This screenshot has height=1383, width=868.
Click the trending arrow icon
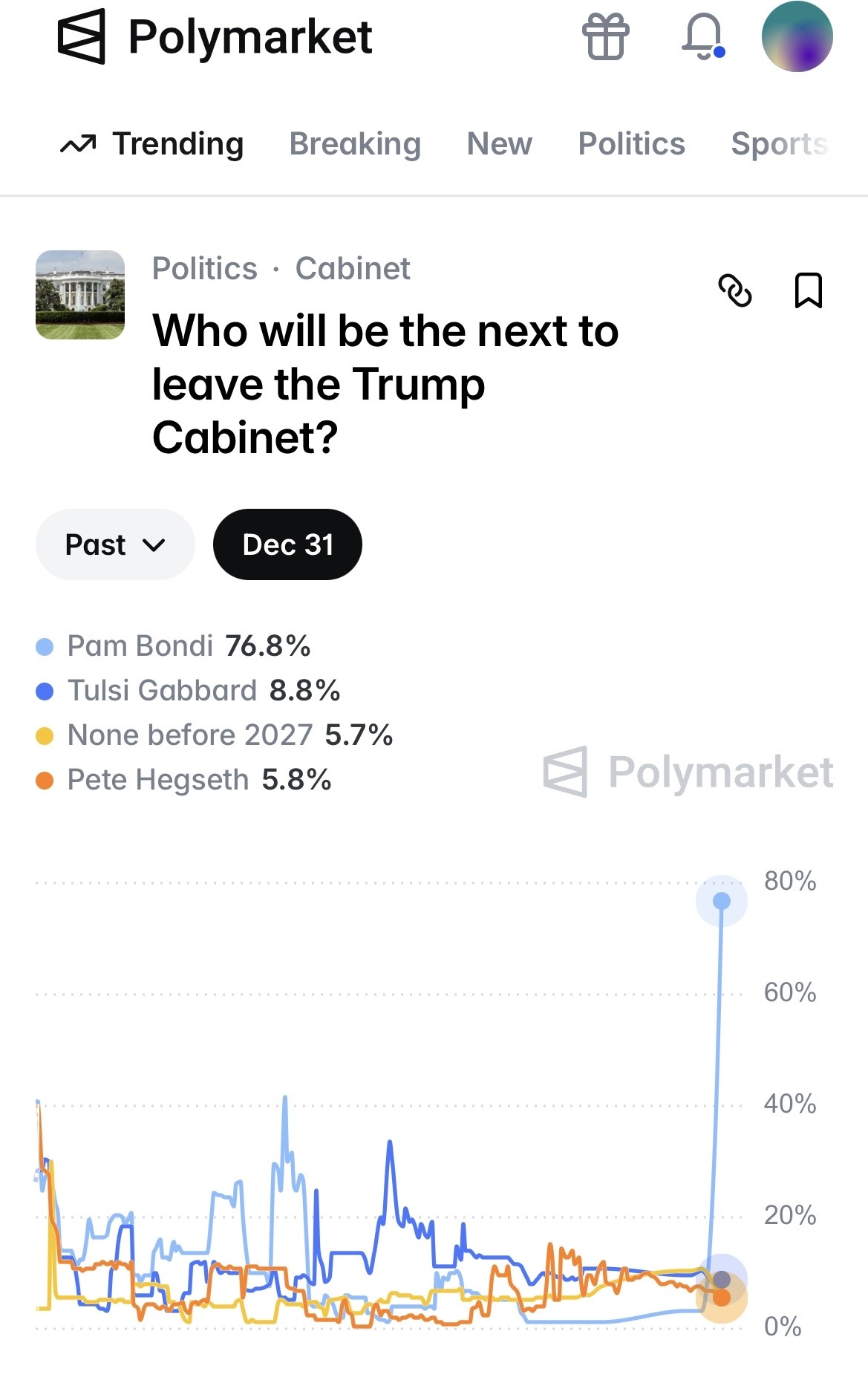78,144
